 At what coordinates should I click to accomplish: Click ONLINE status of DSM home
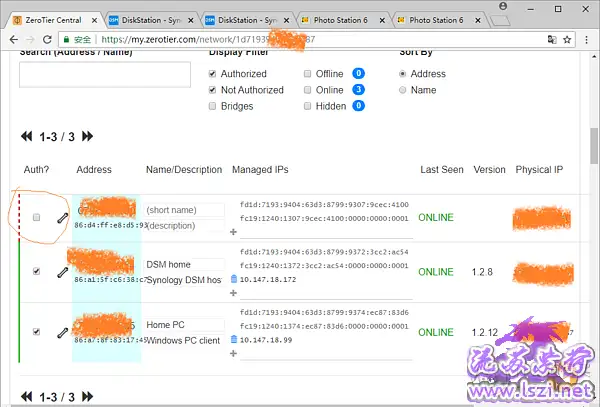tap(436, 272)
